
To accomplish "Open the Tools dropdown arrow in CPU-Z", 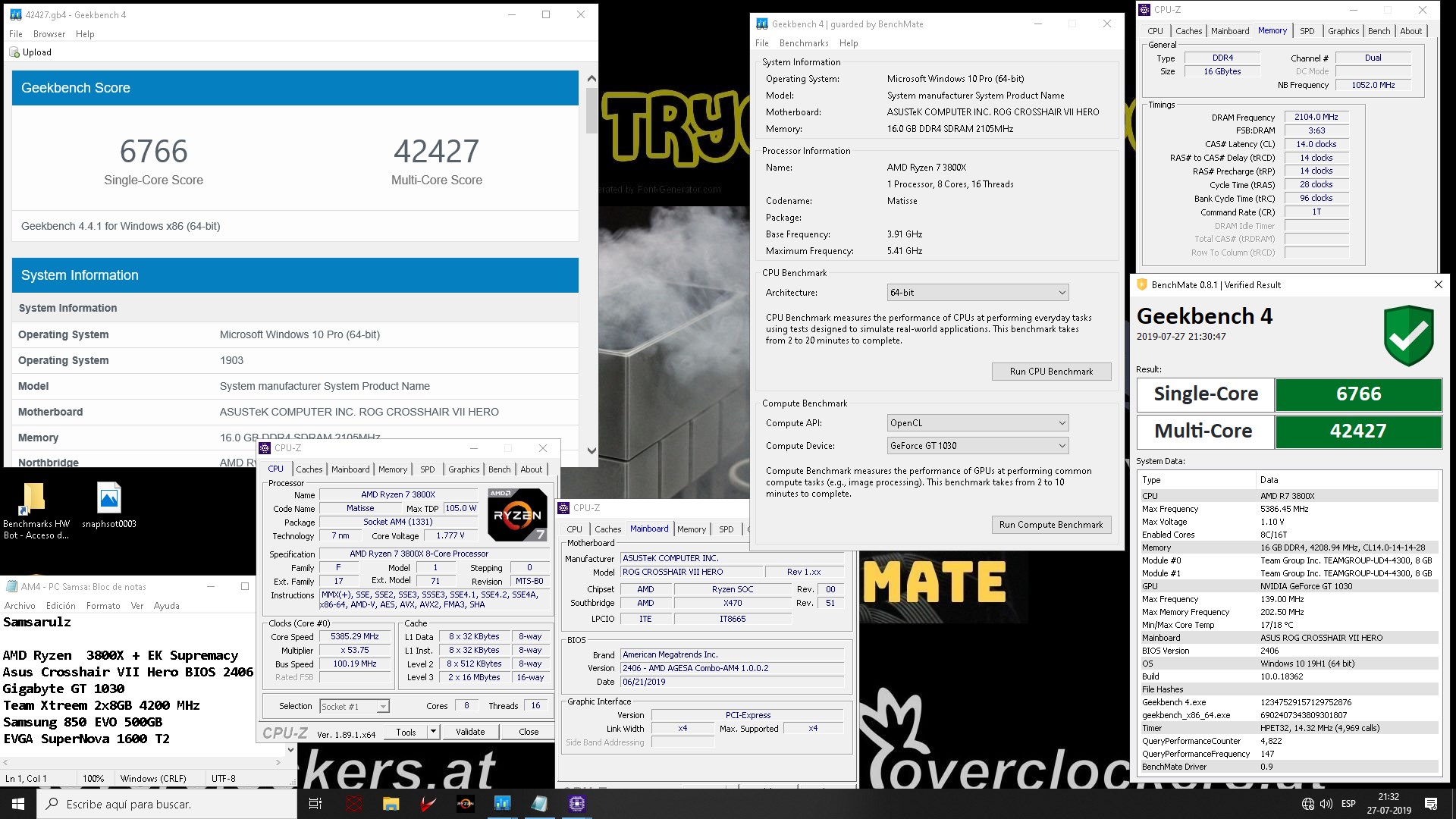I will click(x=433, y=732).
